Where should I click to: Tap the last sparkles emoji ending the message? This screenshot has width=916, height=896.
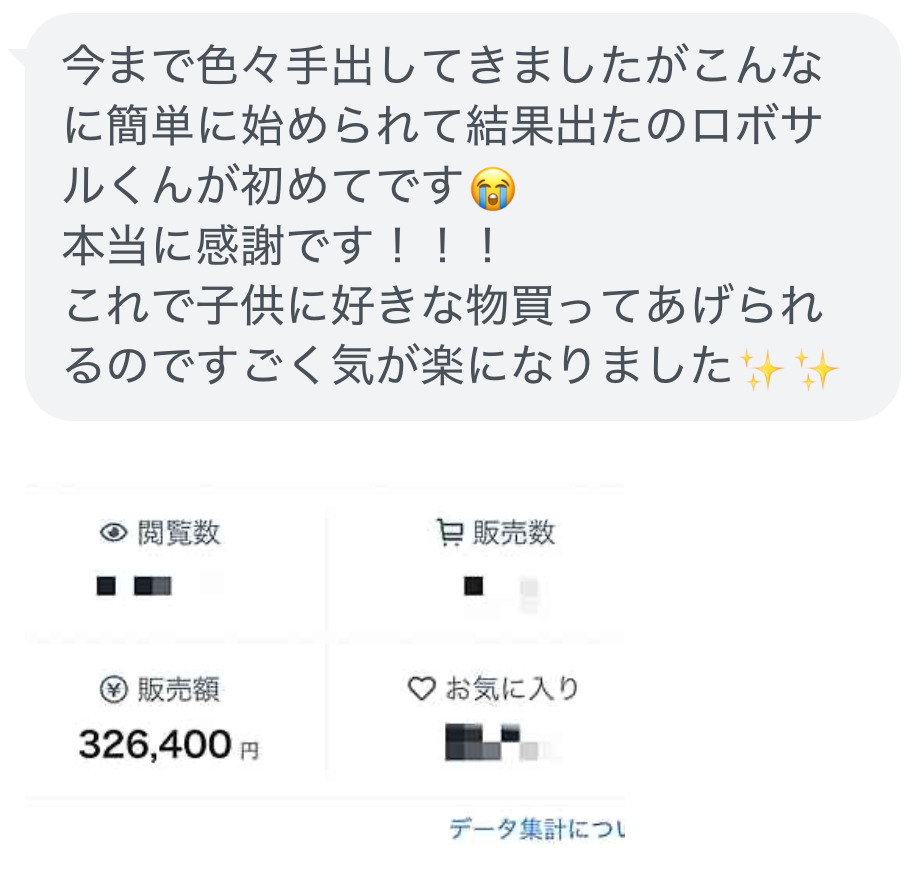pyautogui.click(x=815, y=369)
